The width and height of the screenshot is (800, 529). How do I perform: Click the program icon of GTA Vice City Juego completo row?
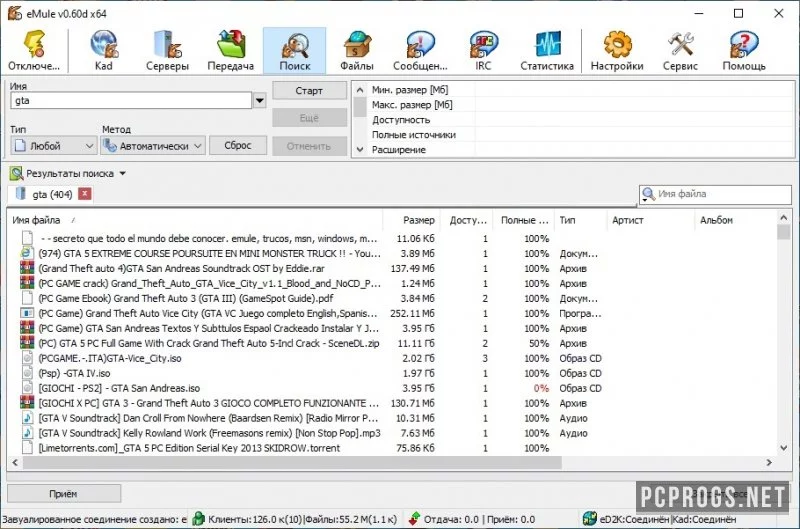pos(27,313)
